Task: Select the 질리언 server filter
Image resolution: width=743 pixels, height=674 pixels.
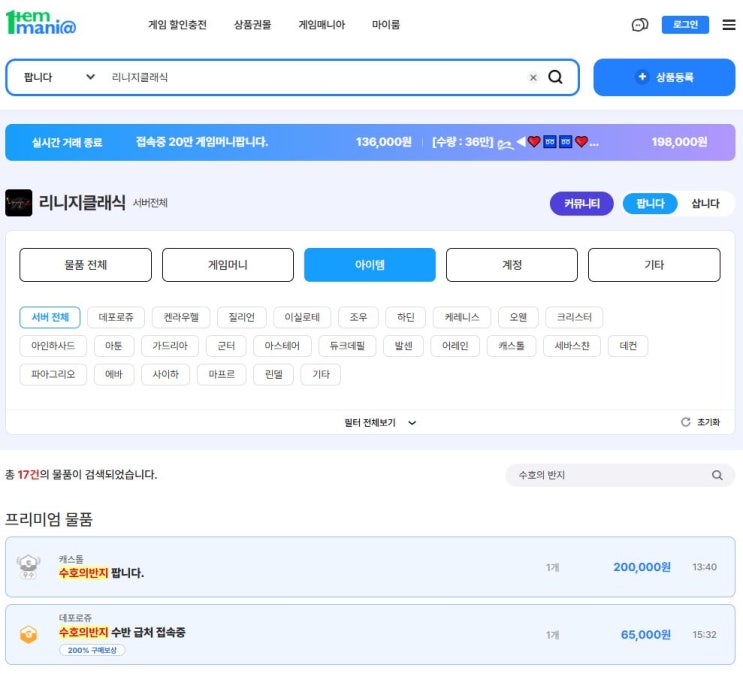Action: pyautogui.click(x=242, y=317)
